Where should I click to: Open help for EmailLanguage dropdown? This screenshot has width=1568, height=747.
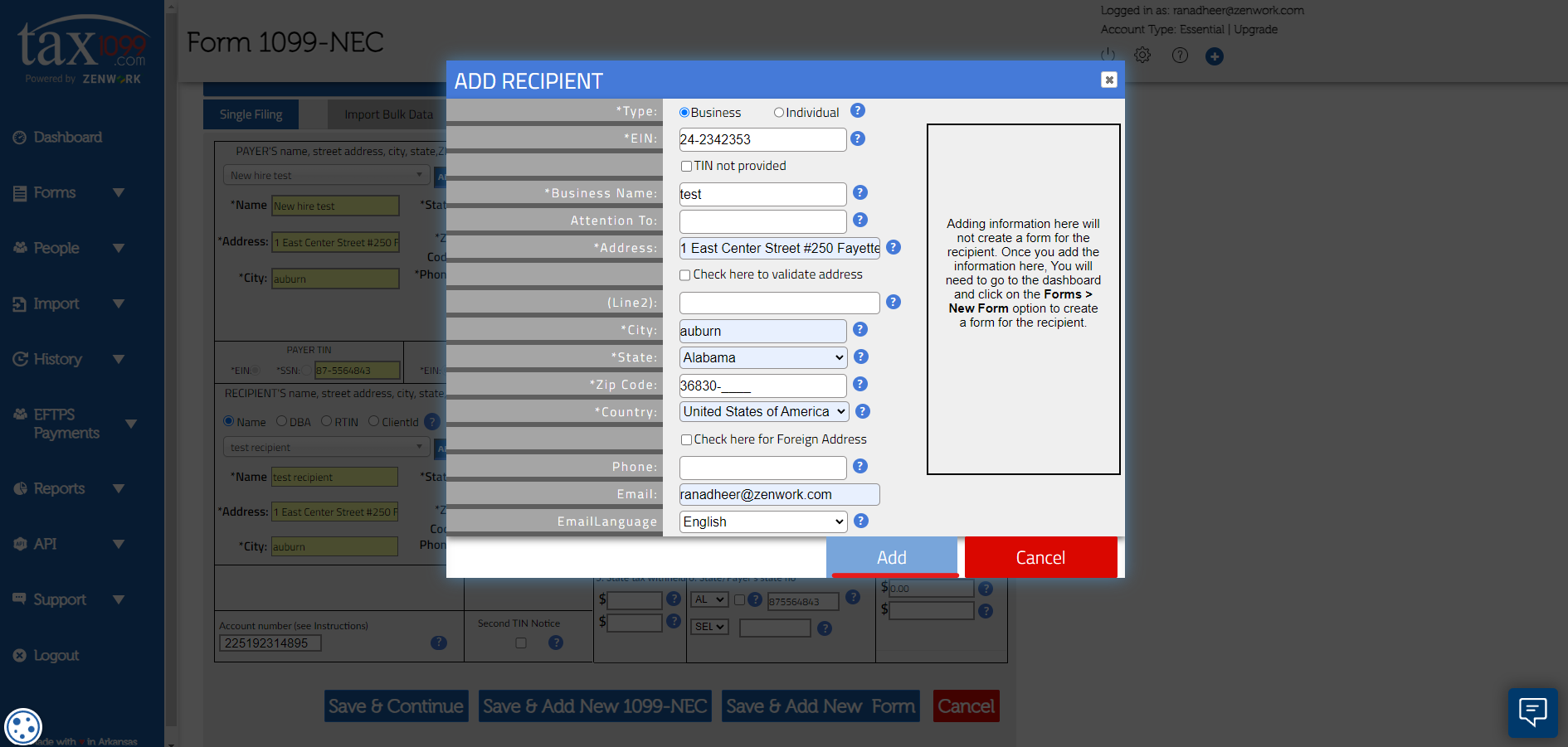coord(861,521)
